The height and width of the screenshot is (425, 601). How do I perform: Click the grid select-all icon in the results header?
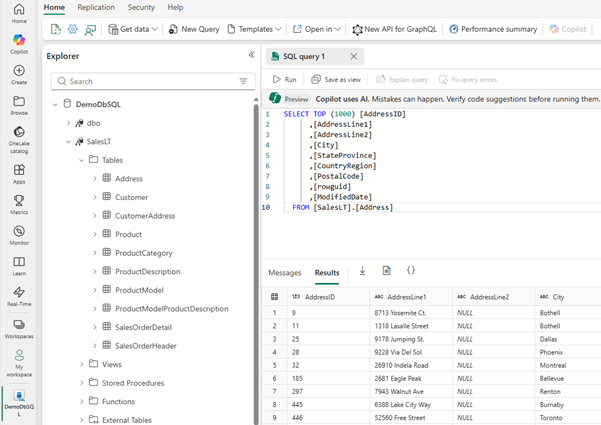coord(274,297)
